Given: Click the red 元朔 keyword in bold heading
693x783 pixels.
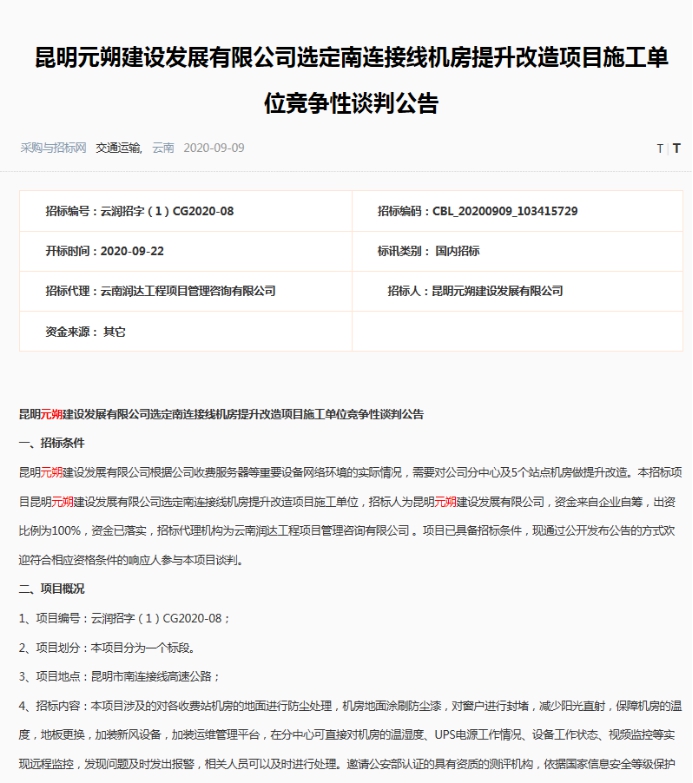Looking at the screenshot, I should click(x=51, y=413).
